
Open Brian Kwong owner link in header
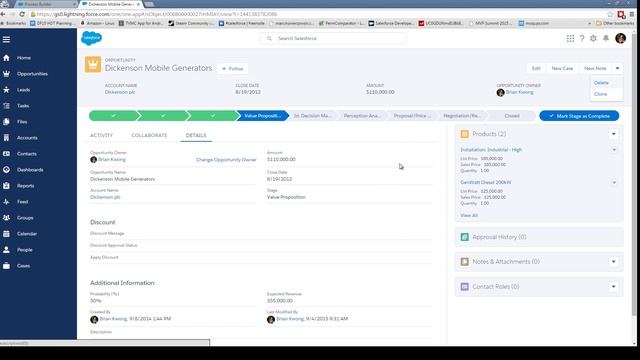(520, 92)
